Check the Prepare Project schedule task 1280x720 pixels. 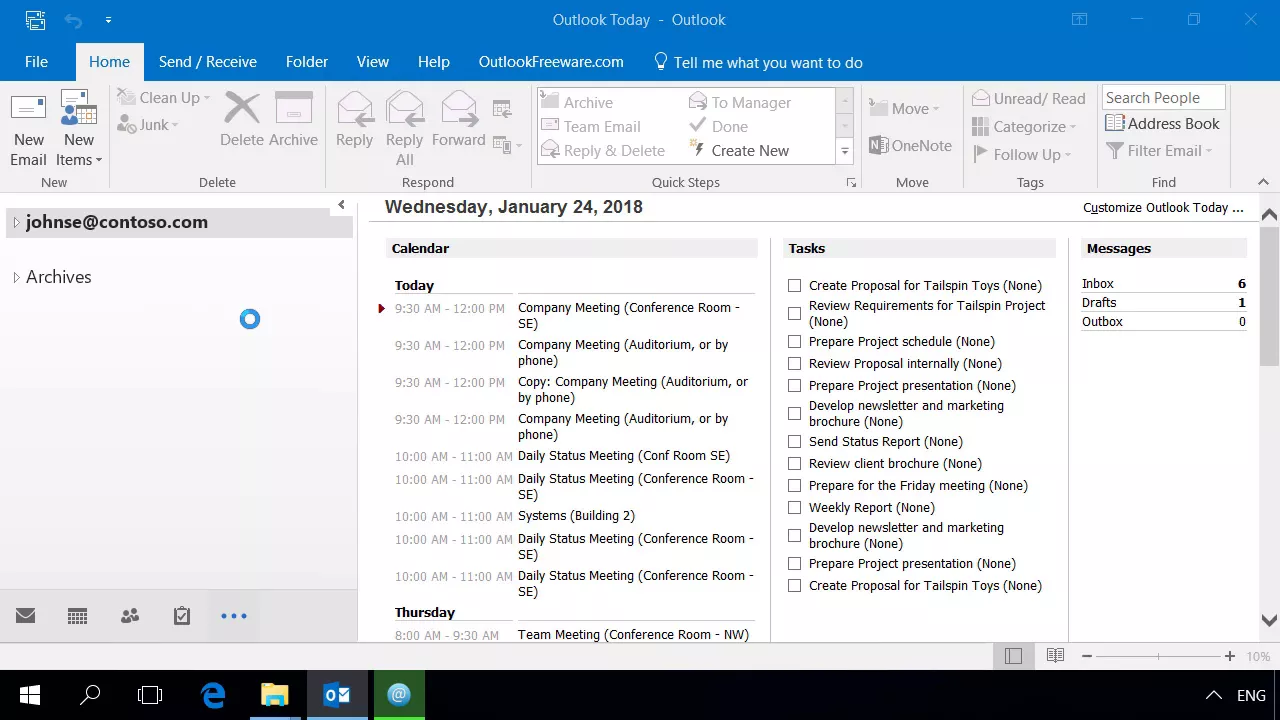coord(795,342)
